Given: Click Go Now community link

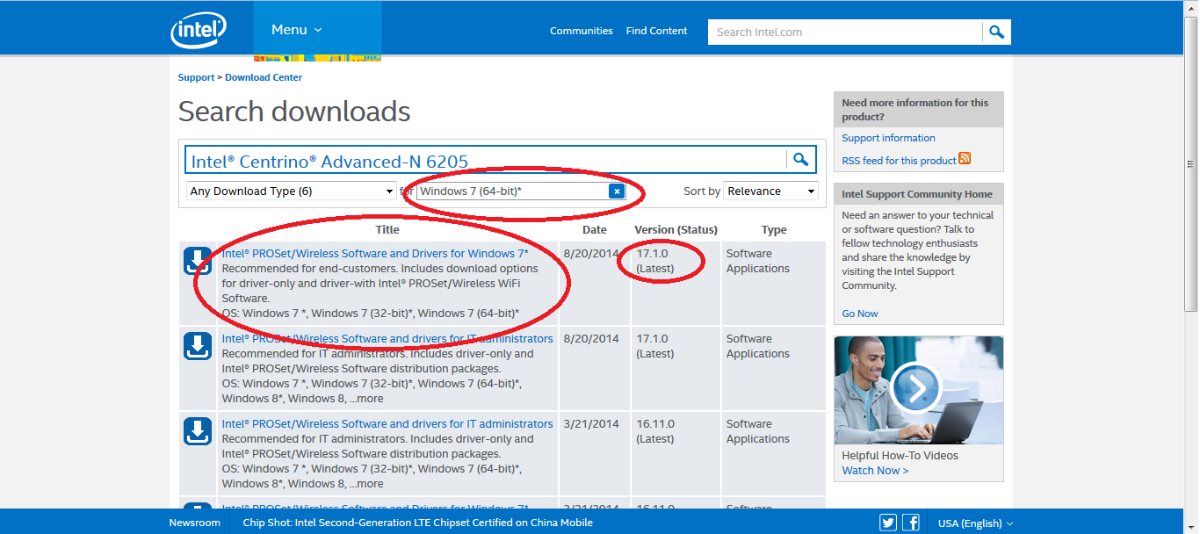Looking at the screenshot, I should [860, 313].
